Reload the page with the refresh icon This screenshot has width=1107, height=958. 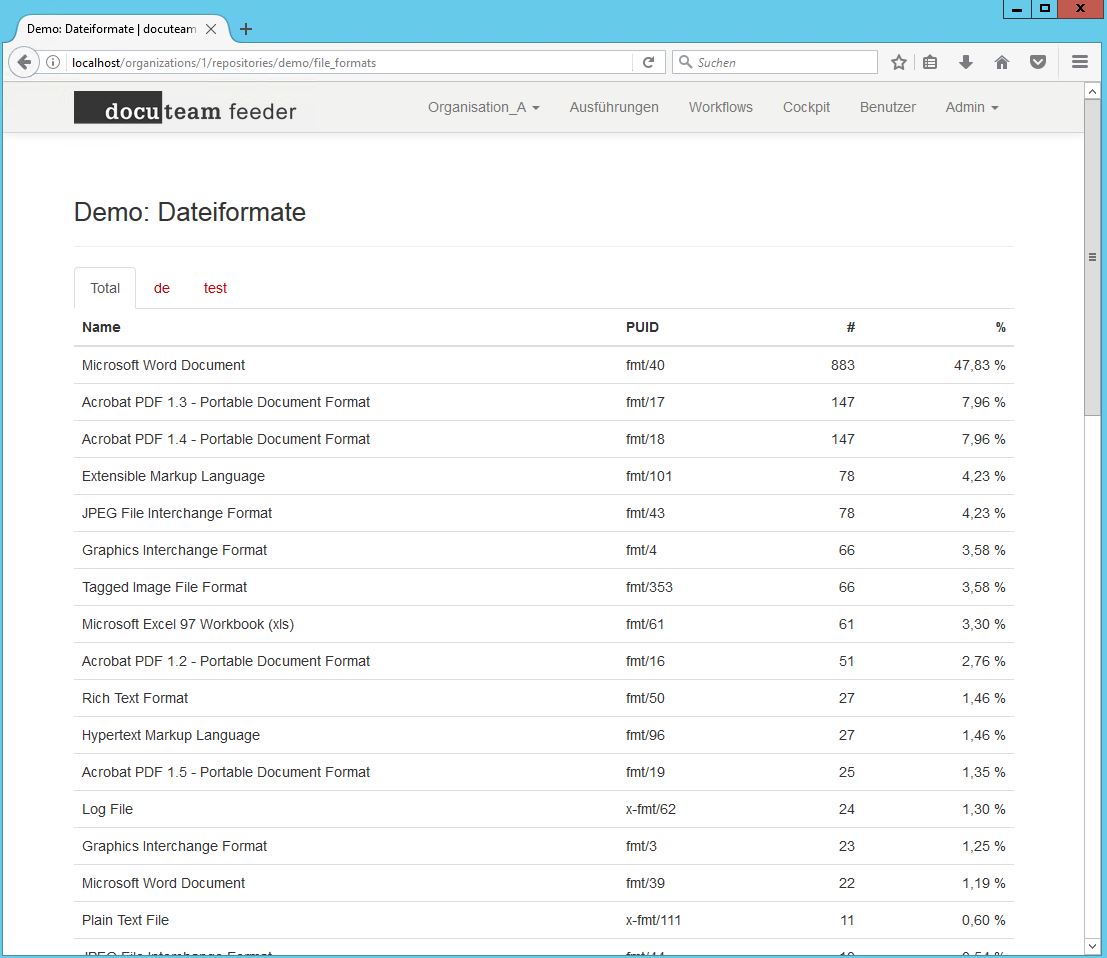648,62
